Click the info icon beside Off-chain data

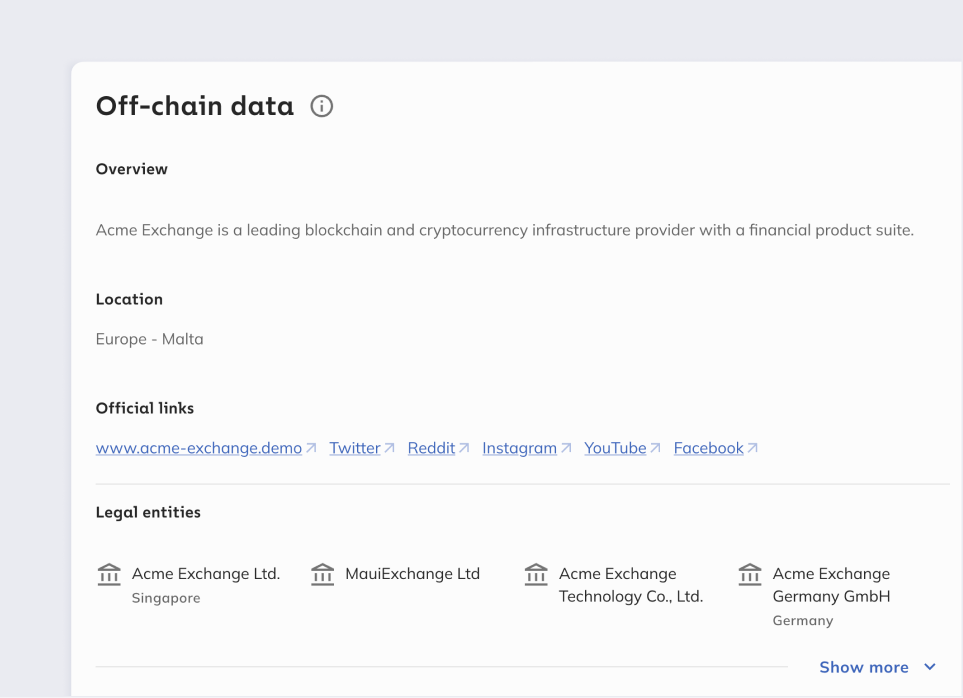click(x=321, y=106)
